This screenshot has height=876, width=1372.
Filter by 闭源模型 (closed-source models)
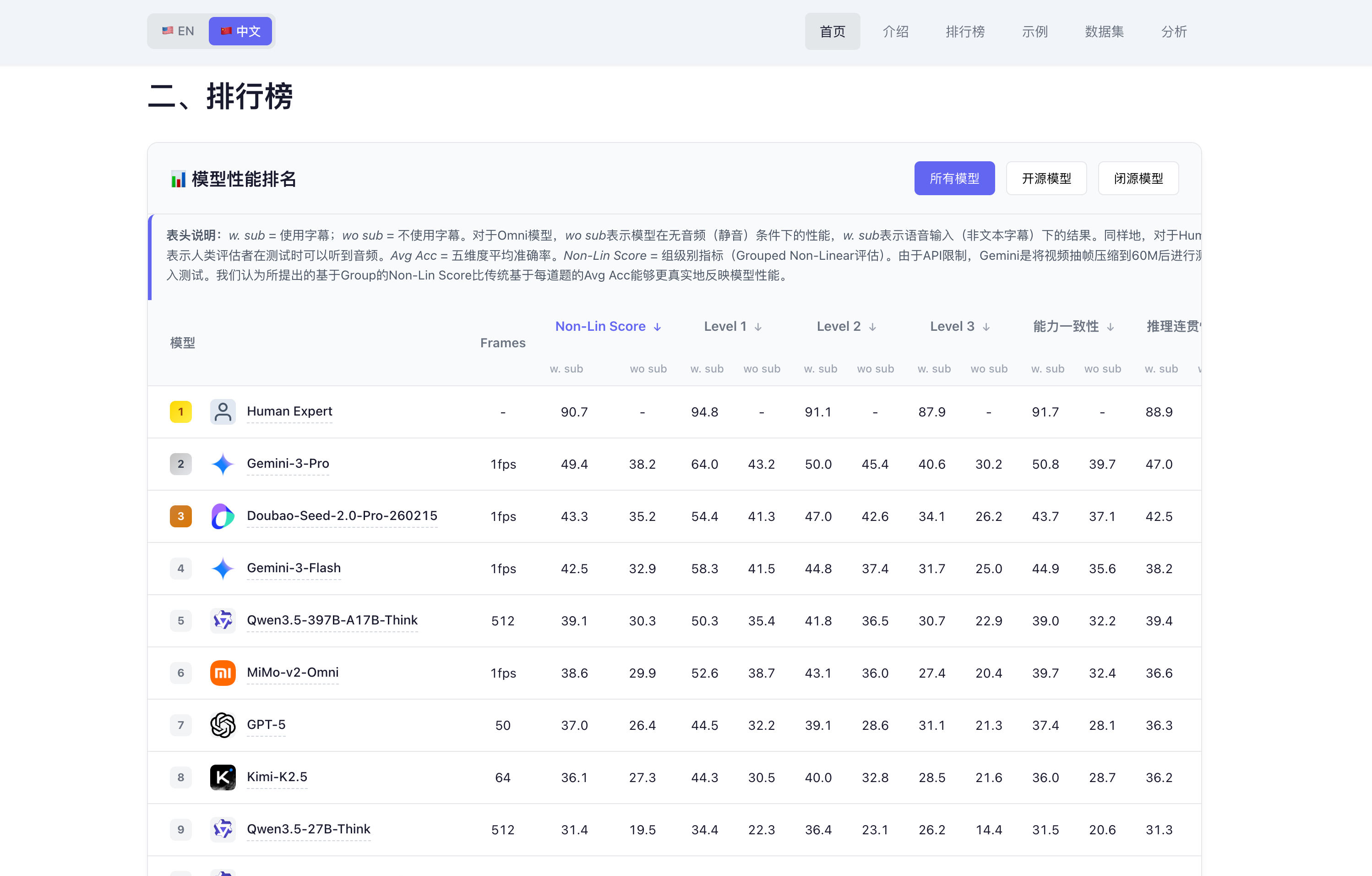click(x=1138, y=178)
